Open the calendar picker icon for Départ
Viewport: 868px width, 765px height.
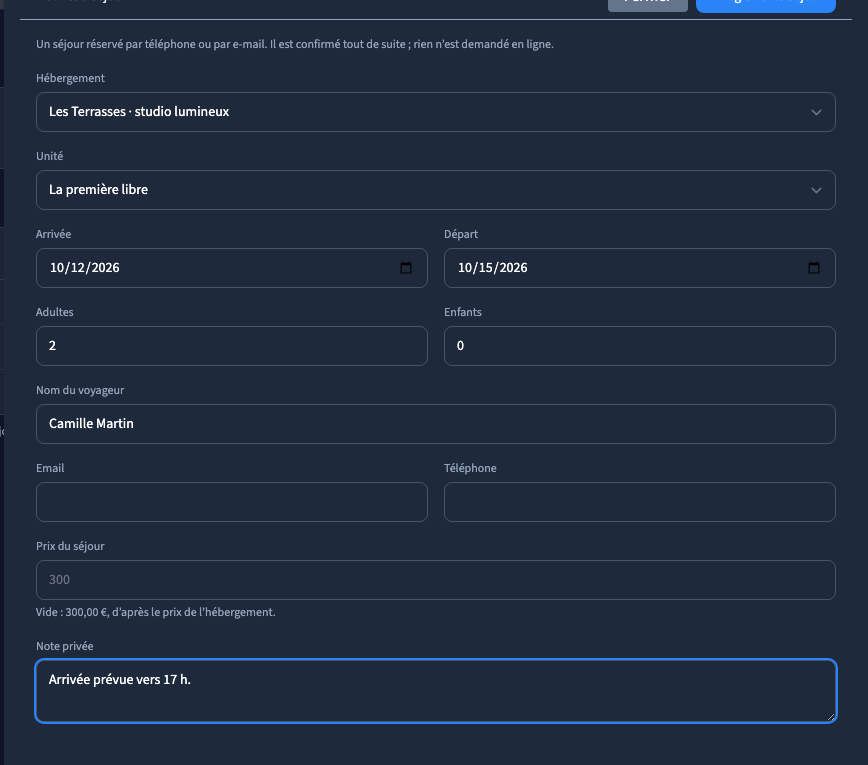814,268
